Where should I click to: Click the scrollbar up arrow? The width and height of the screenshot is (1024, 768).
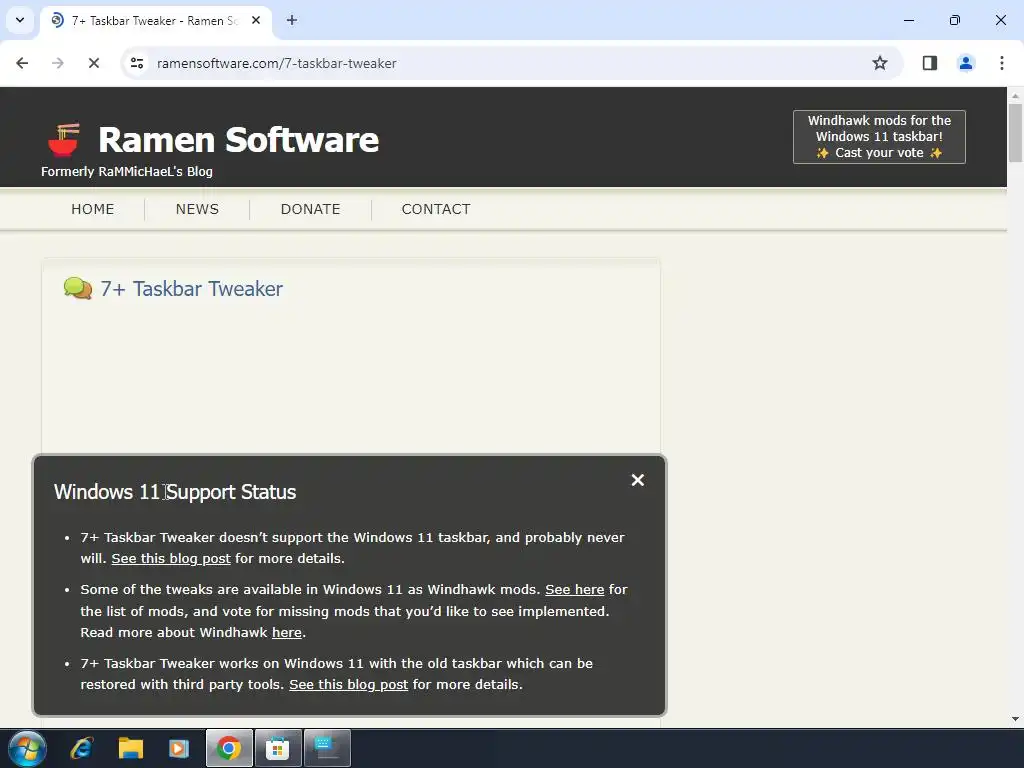coord(1015,95)
